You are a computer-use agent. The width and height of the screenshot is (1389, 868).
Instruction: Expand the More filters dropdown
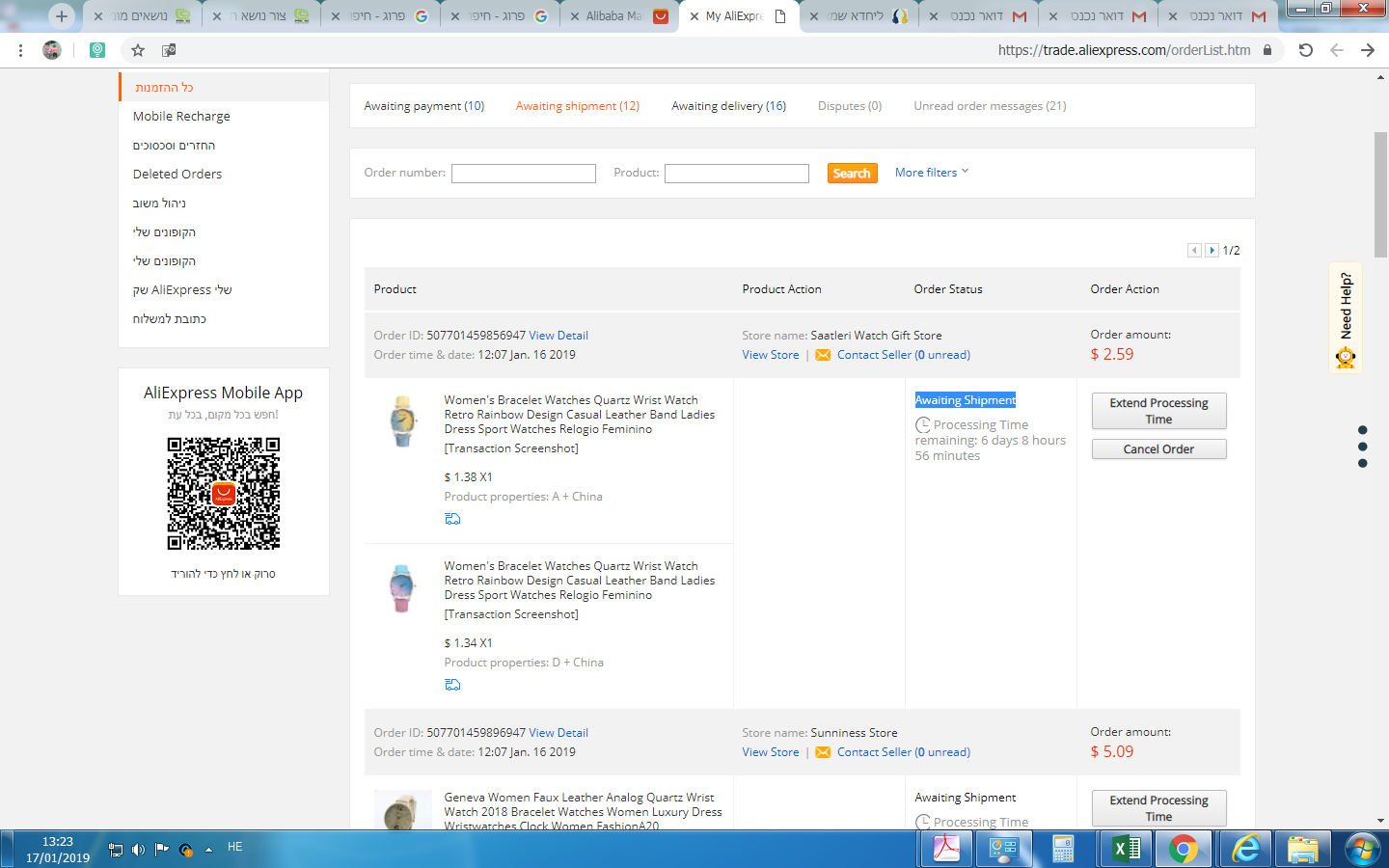931,173
